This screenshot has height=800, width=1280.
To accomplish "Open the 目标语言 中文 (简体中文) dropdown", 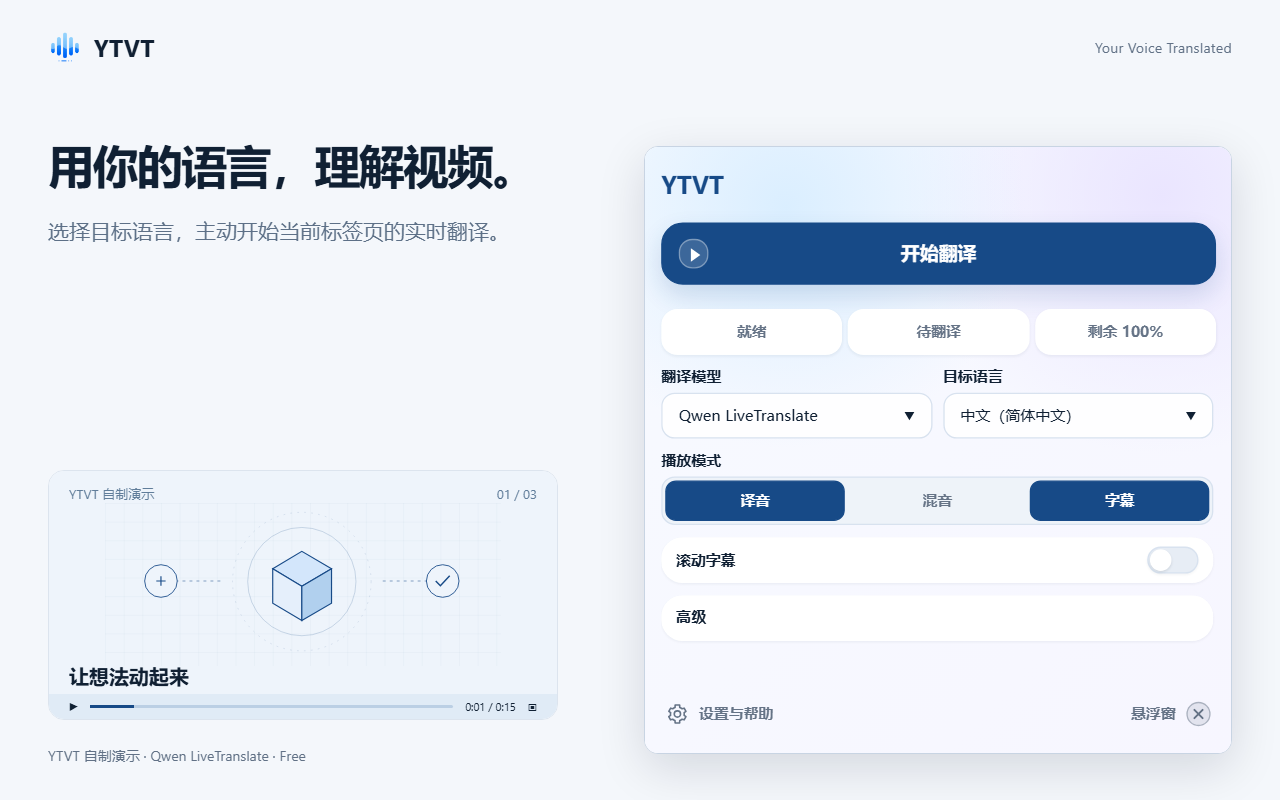I will pos(1078,416).
